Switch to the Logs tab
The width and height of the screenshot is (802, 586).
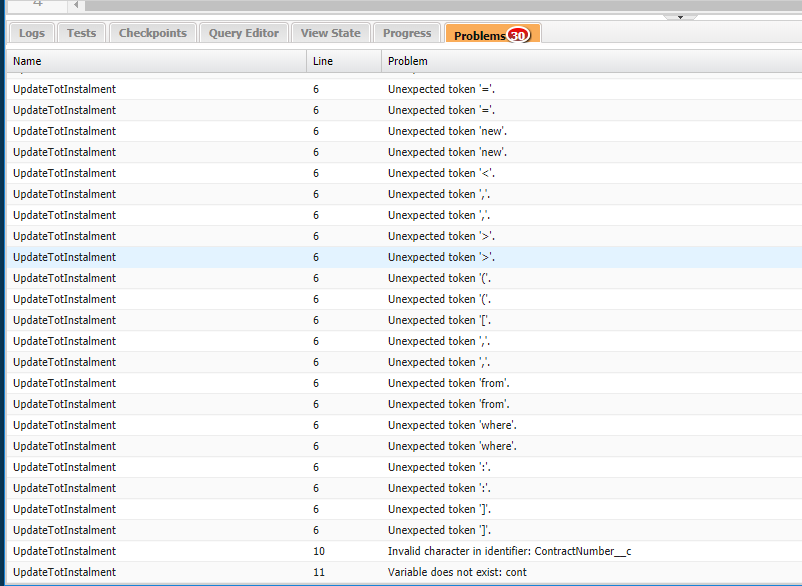pyautogui.click(x=32, y=33)
